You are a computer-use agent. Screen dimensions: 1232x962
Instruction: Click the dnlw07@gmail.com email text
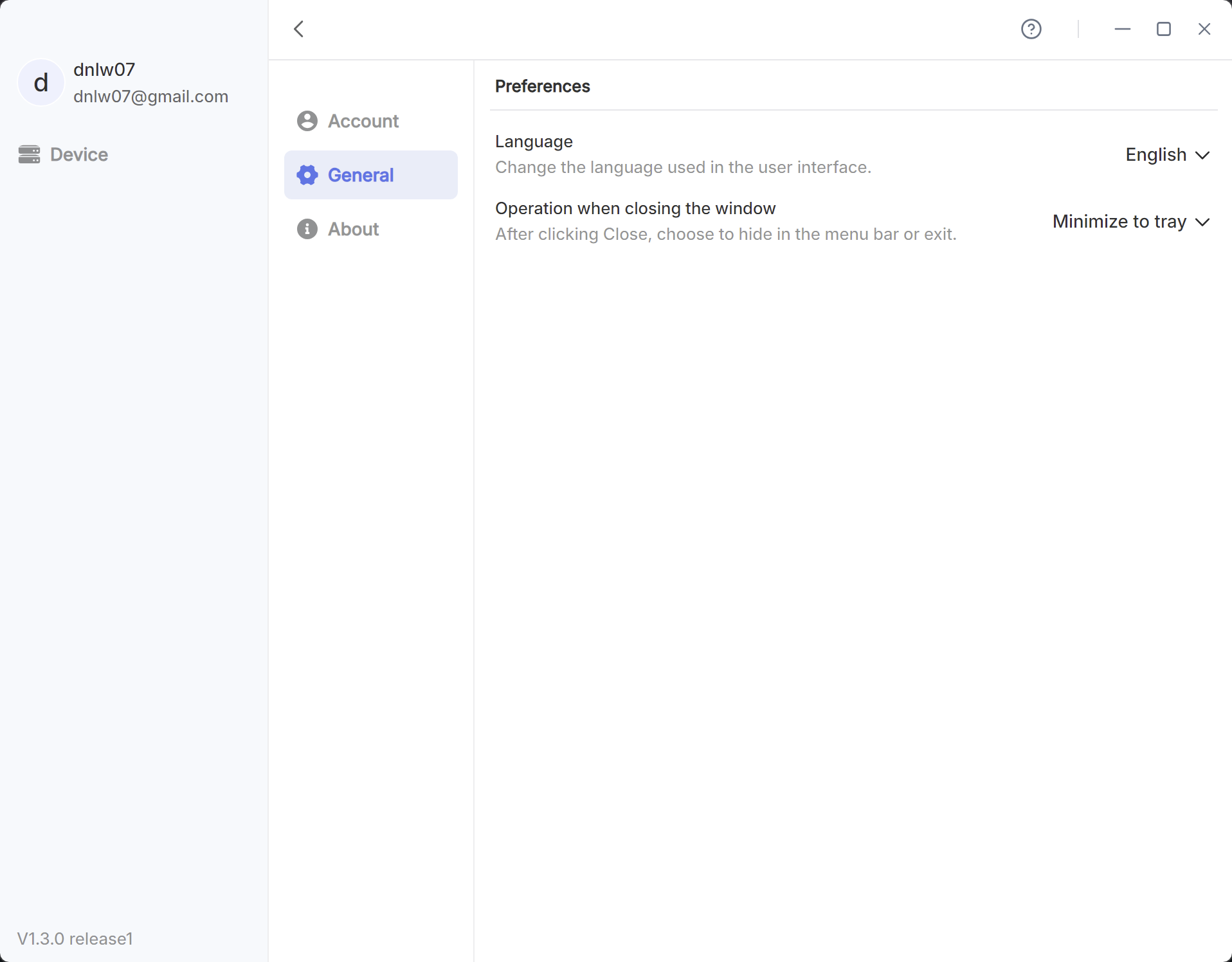pyautogui.click(x=151, y=96)
